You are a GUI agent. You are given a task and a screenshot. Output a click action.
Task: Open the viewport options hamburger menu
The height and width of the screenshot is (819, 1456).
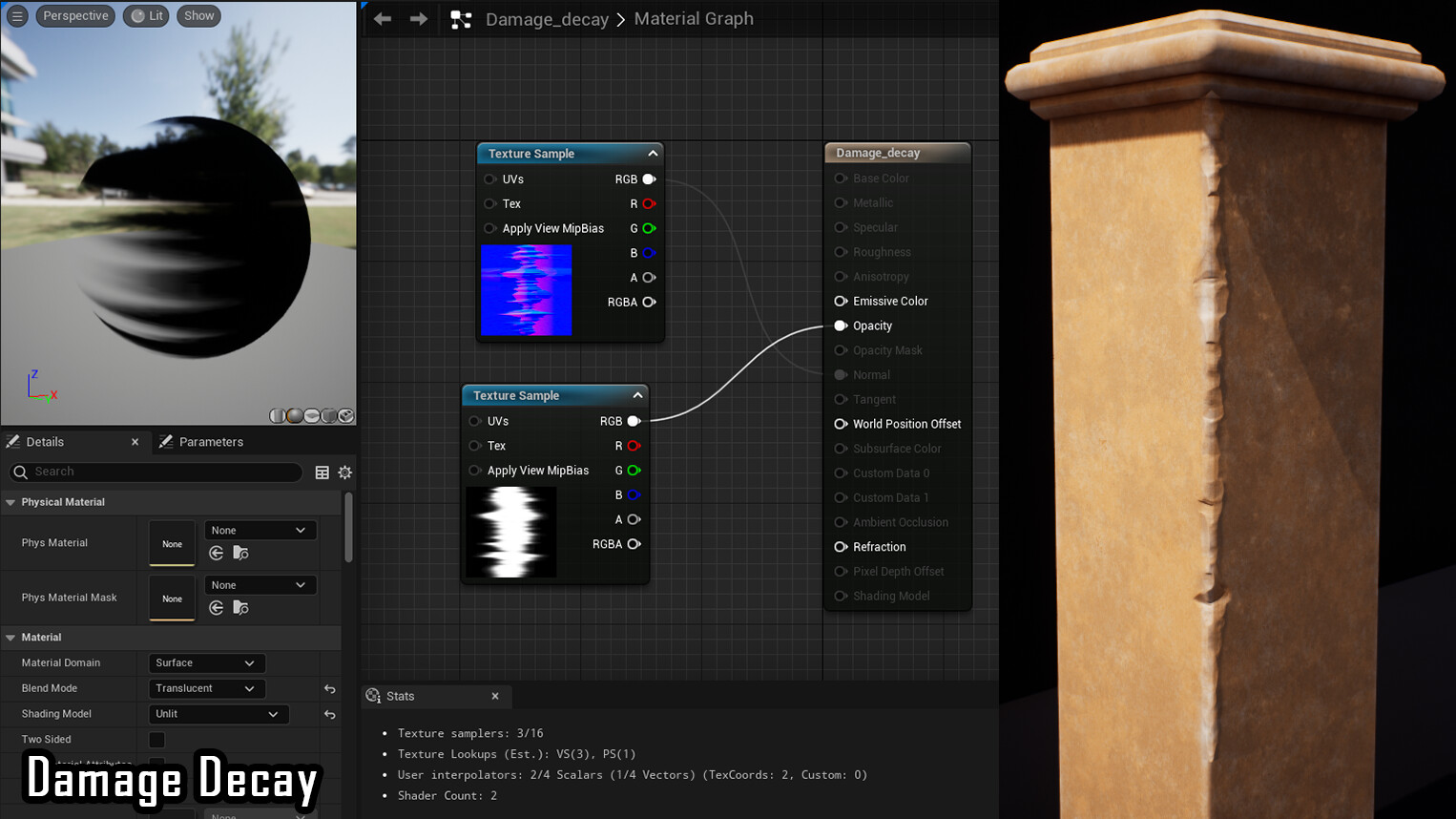[16, 14]
